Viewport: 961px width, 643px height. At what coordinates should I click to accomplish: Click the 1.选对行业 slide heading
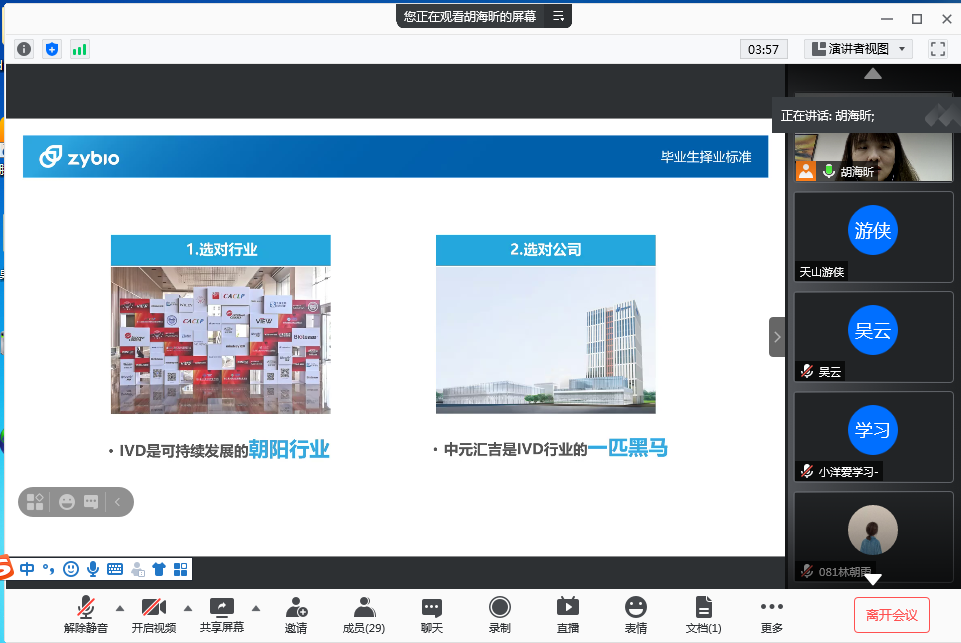tap(221, 250)
